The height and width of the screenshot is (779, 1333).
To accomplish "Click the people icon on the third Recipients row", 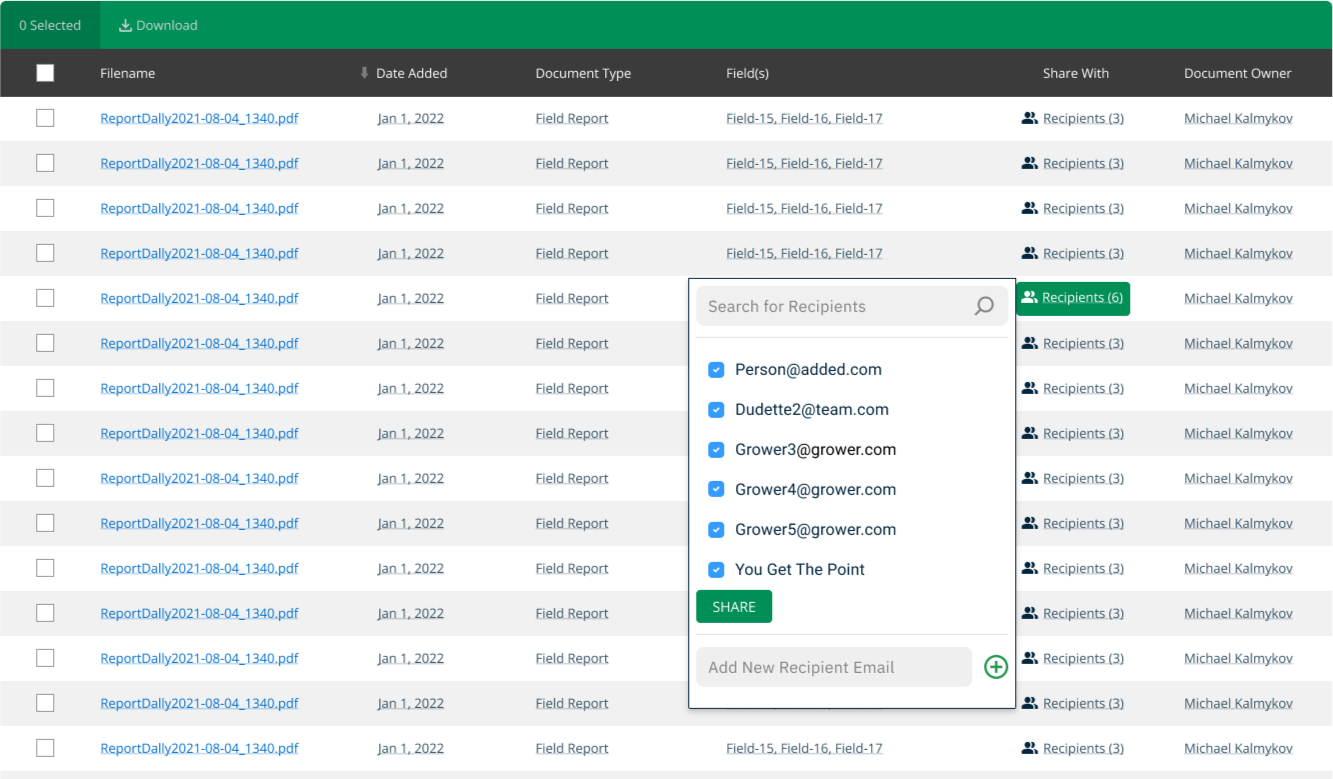I will (x=1029, y=207).
